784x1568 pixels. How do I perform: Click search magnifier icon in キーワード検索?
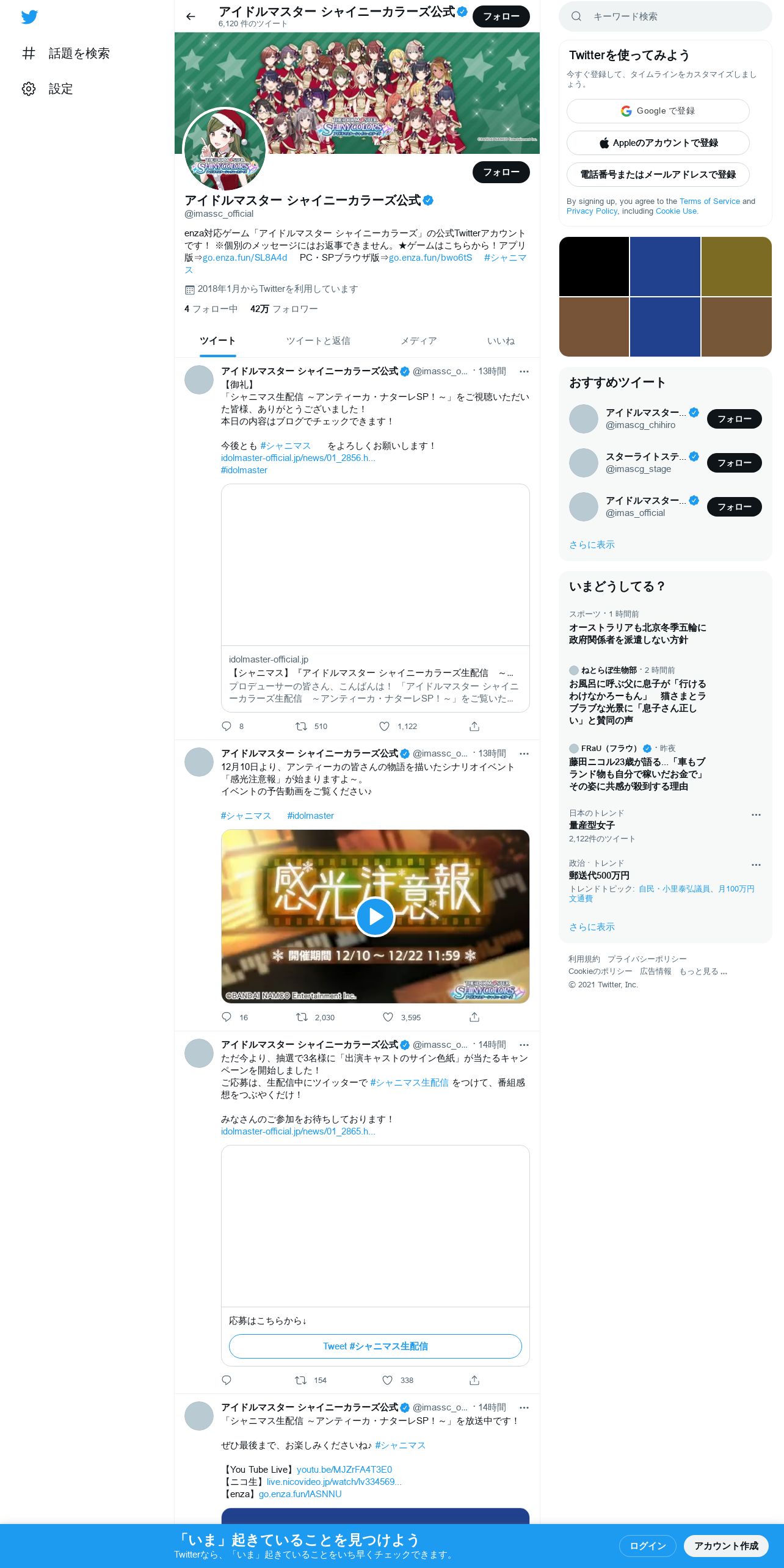click(576, 16)
